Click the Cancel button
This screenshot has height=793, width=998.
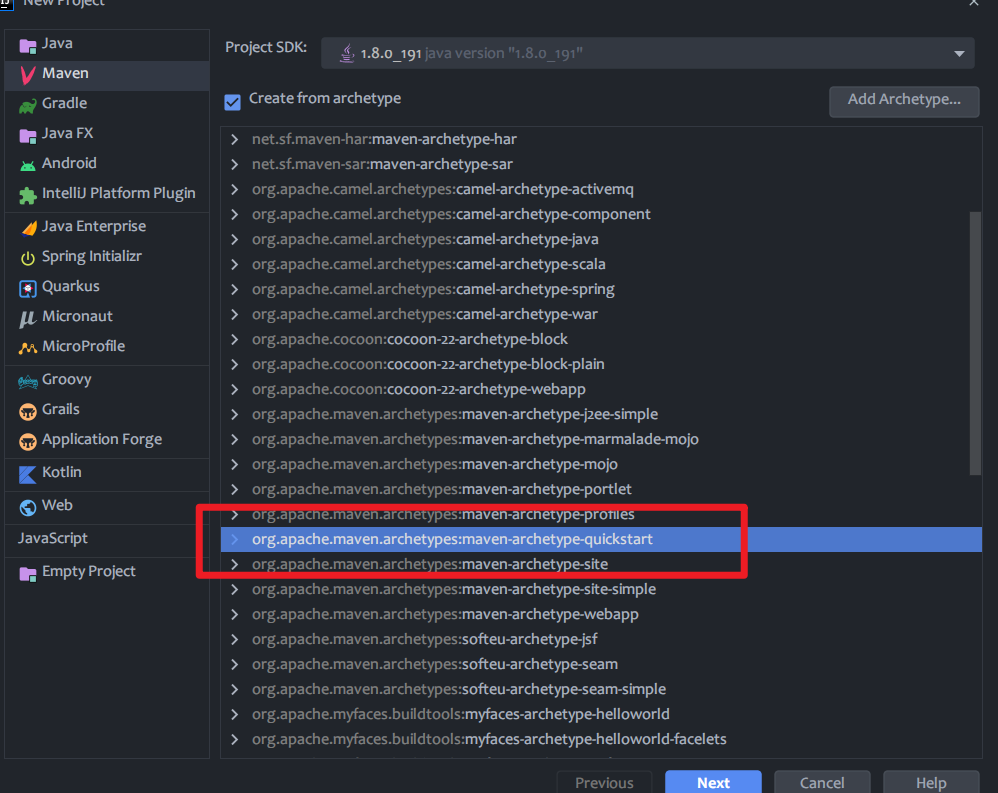coord(822,782)
